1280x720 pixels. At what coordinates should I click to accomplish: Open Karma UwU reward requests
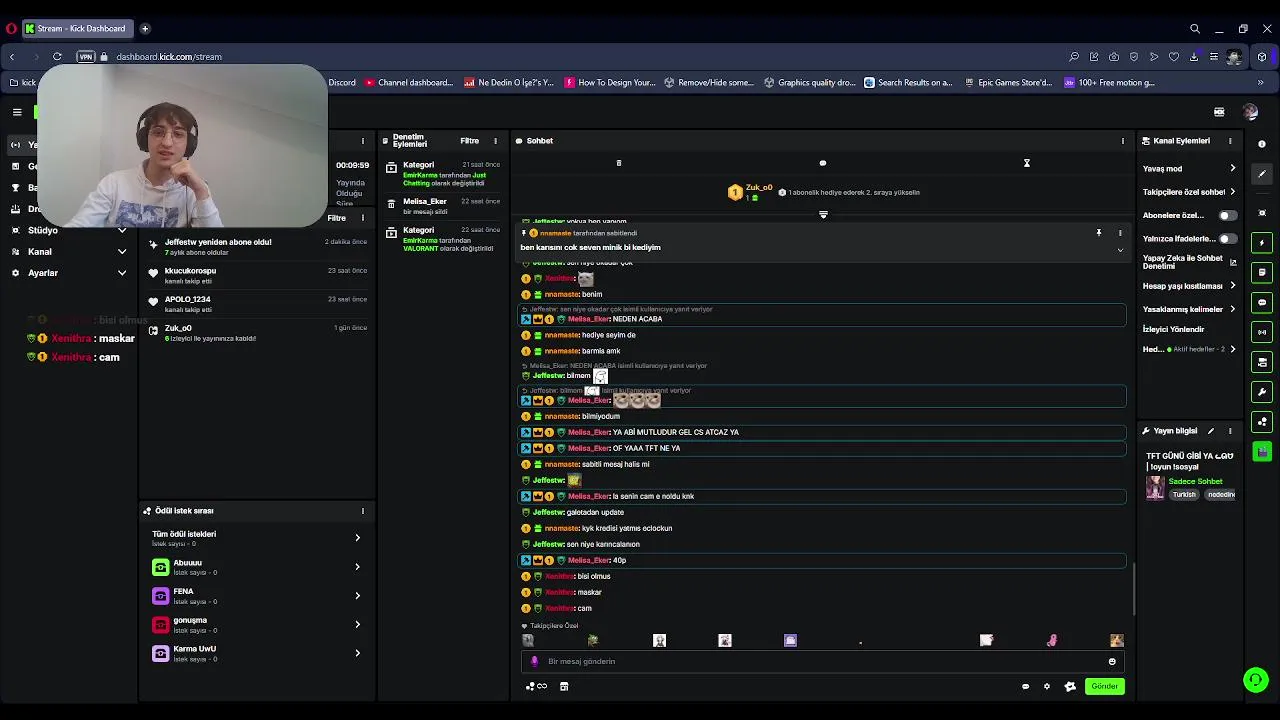[x=257, y=653]
